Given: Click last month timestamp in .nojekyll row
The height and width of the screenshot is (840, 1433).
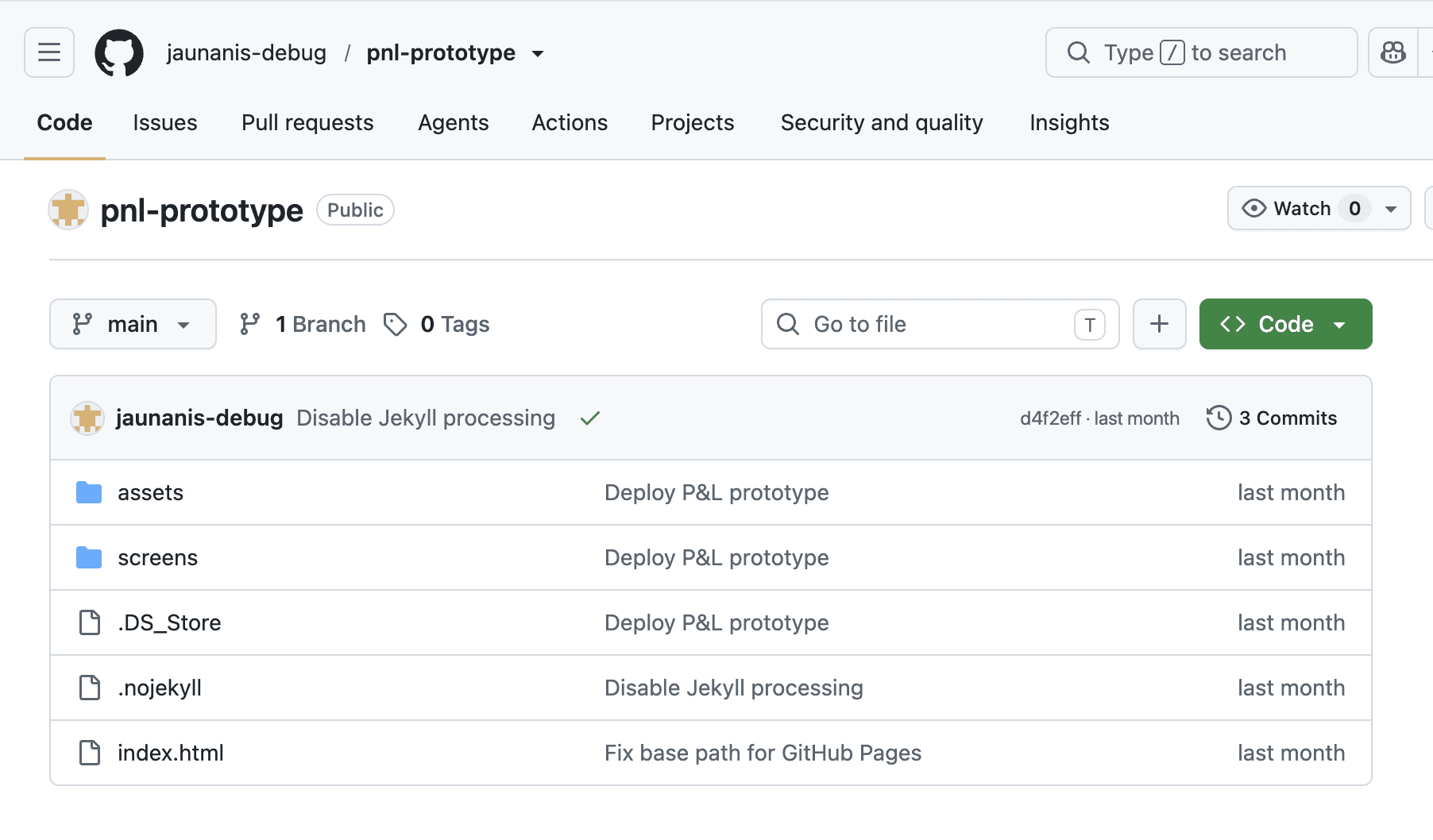Looking at the screenshot, I should (1292, 688).
